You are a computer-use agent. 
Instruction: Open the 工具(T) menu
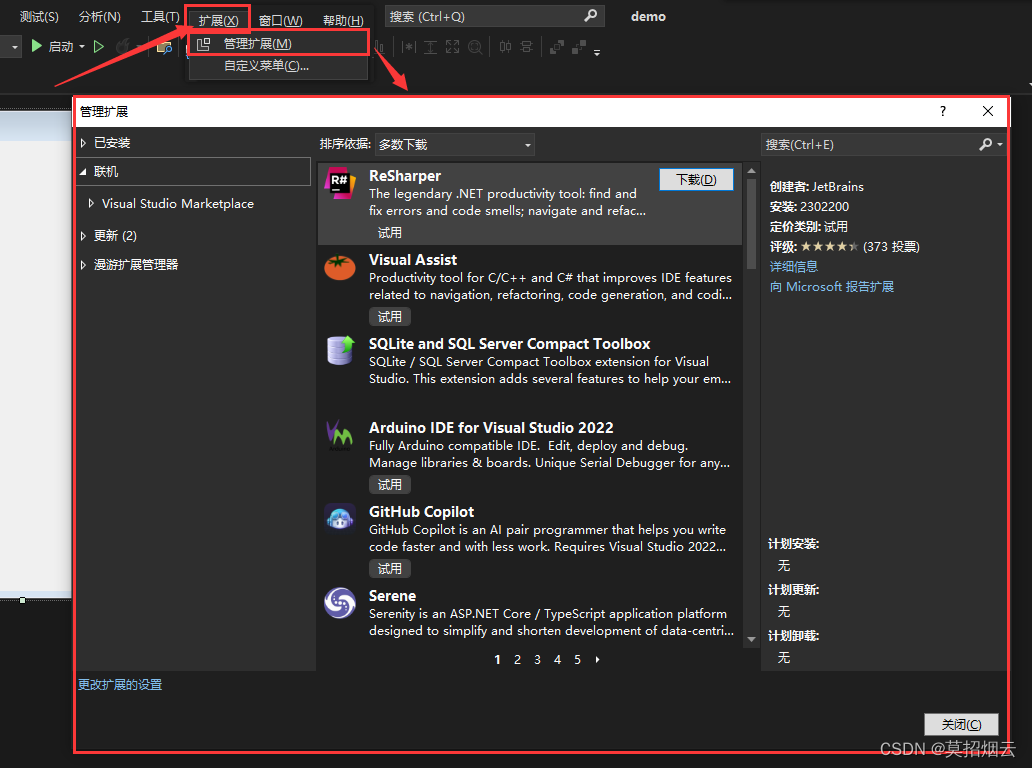tap(160, 17)
